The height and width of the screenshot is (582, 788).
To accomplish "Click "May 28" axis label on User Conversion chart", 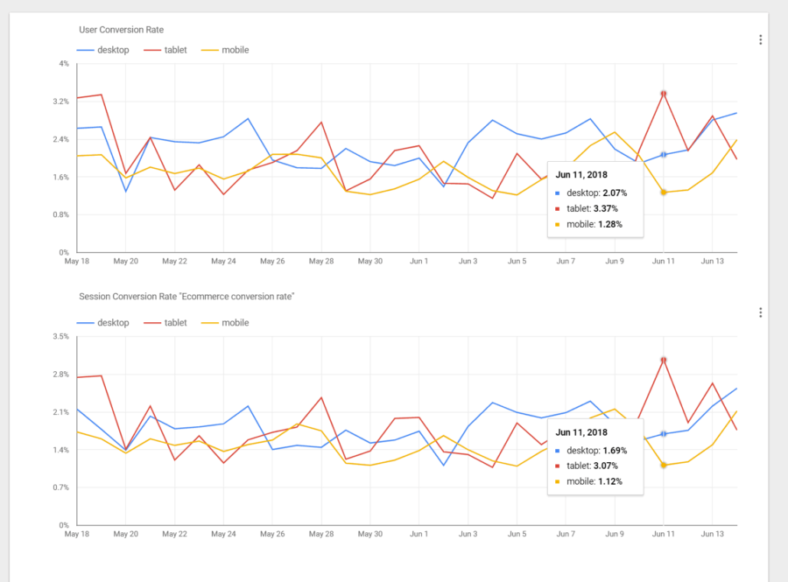I will [321, 262].
